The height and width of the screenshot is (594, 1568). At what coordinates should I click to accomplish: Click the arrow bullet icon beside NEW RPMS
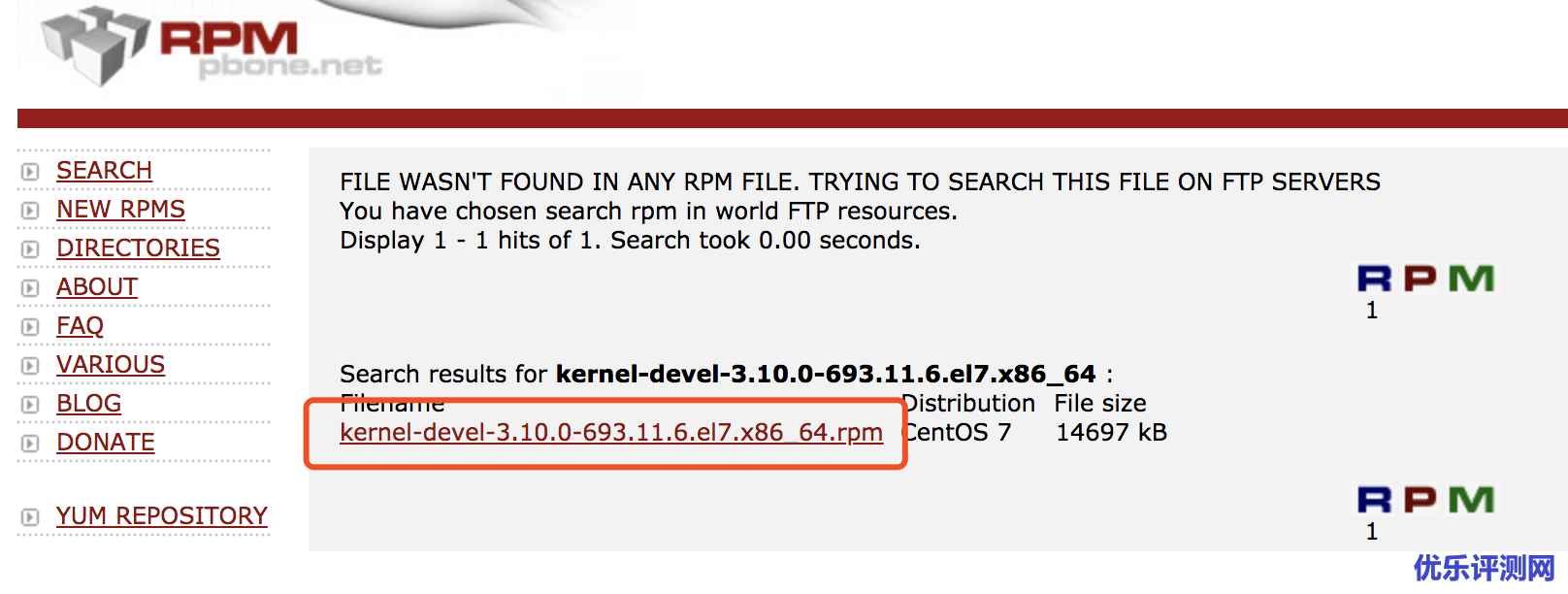30,211
